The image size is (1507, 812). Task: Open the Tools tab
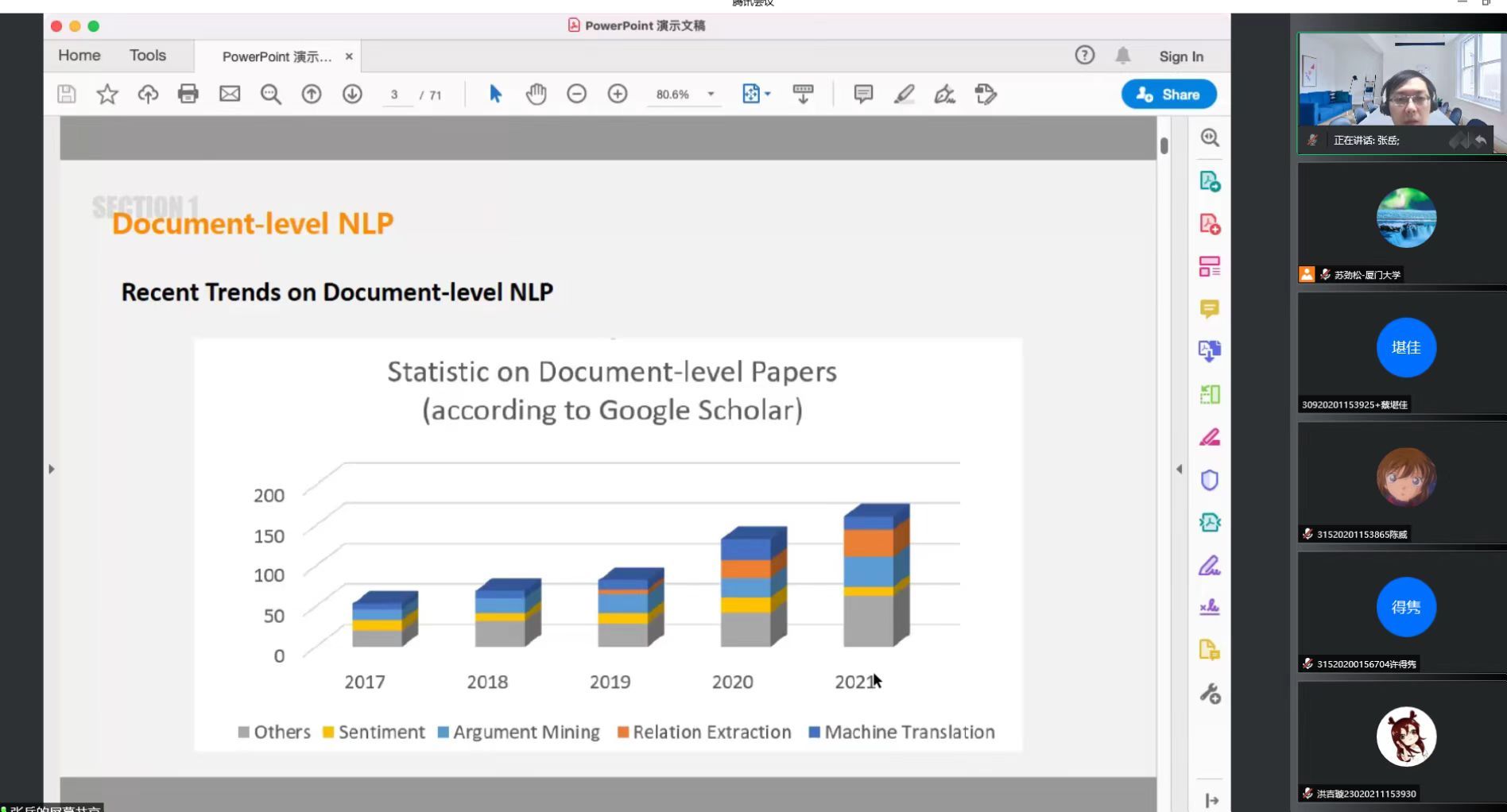click(x=148, y=56)
